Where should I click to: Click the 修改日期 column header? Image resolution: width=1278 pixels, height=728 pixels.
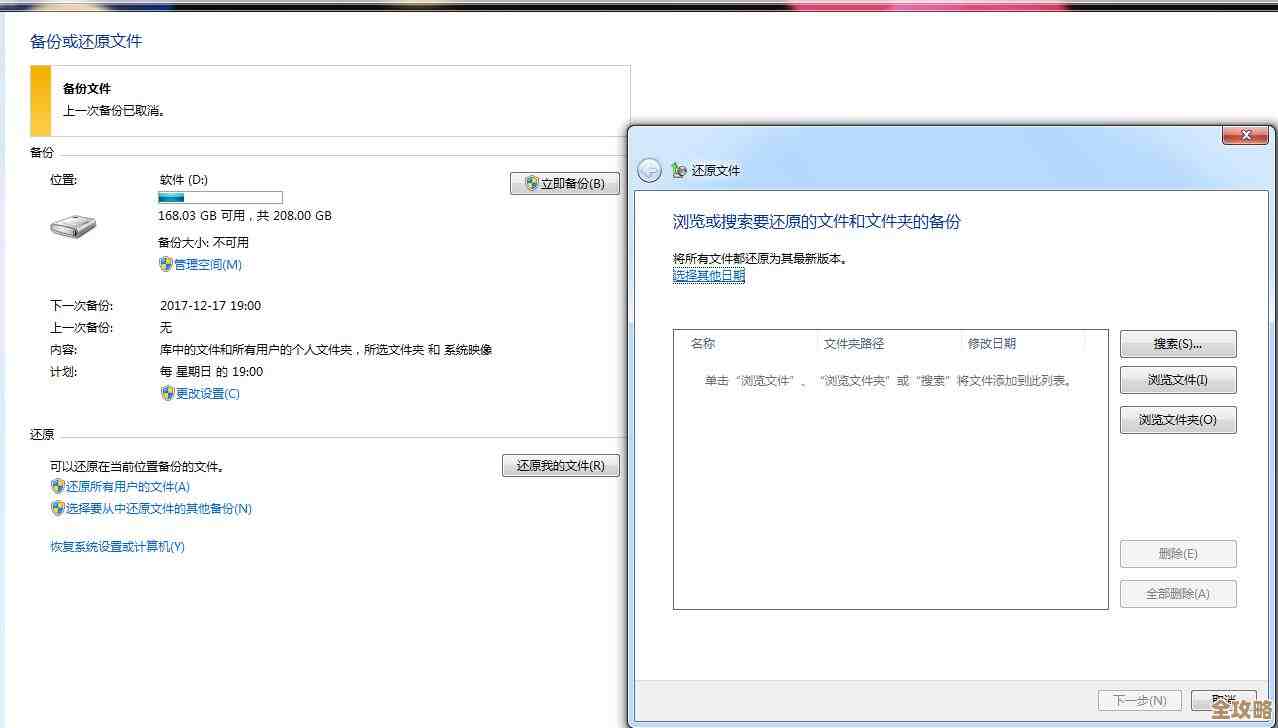[991, 343]
